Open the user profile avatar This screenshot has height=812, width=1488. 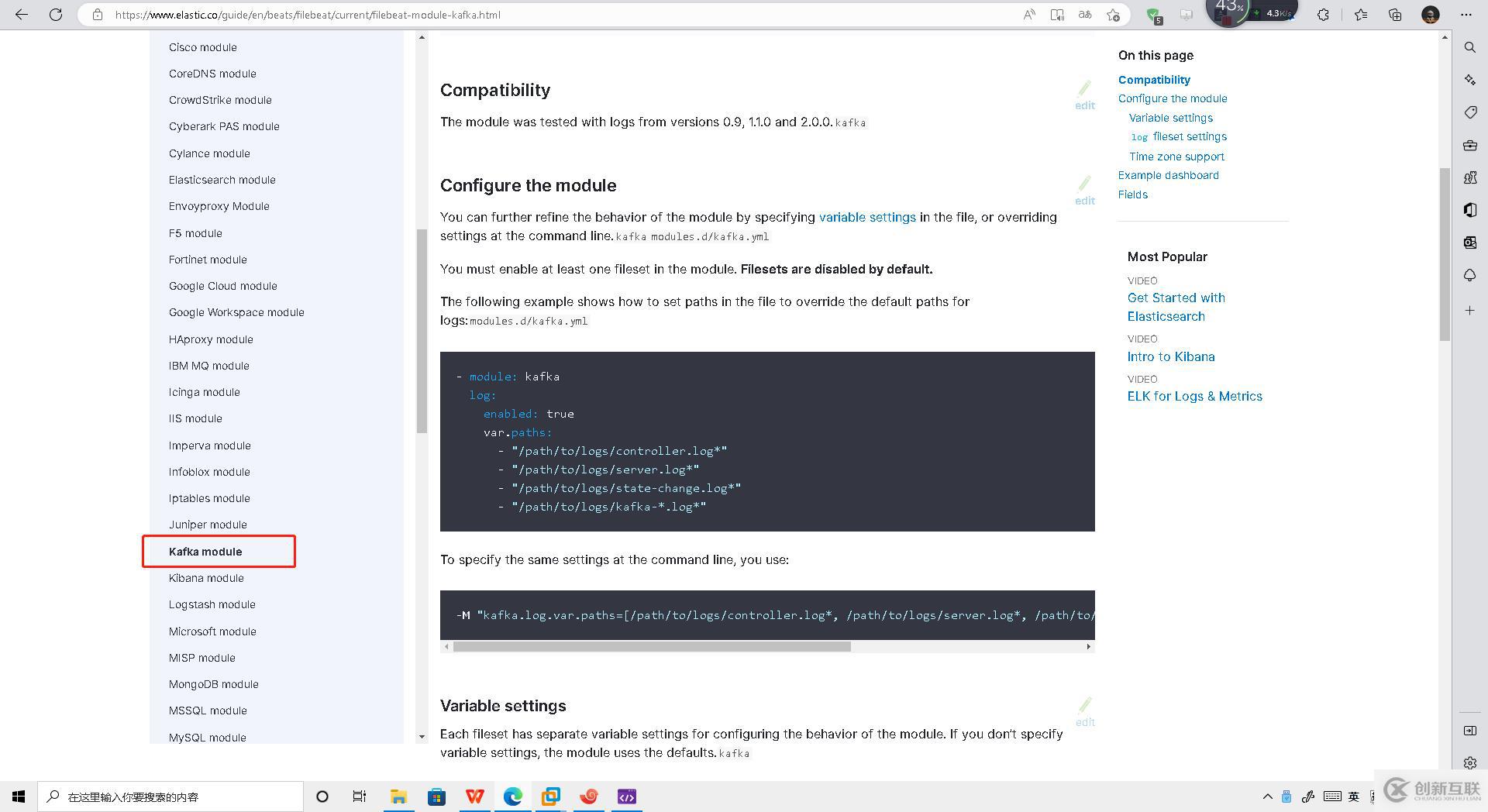[1431, 15]
